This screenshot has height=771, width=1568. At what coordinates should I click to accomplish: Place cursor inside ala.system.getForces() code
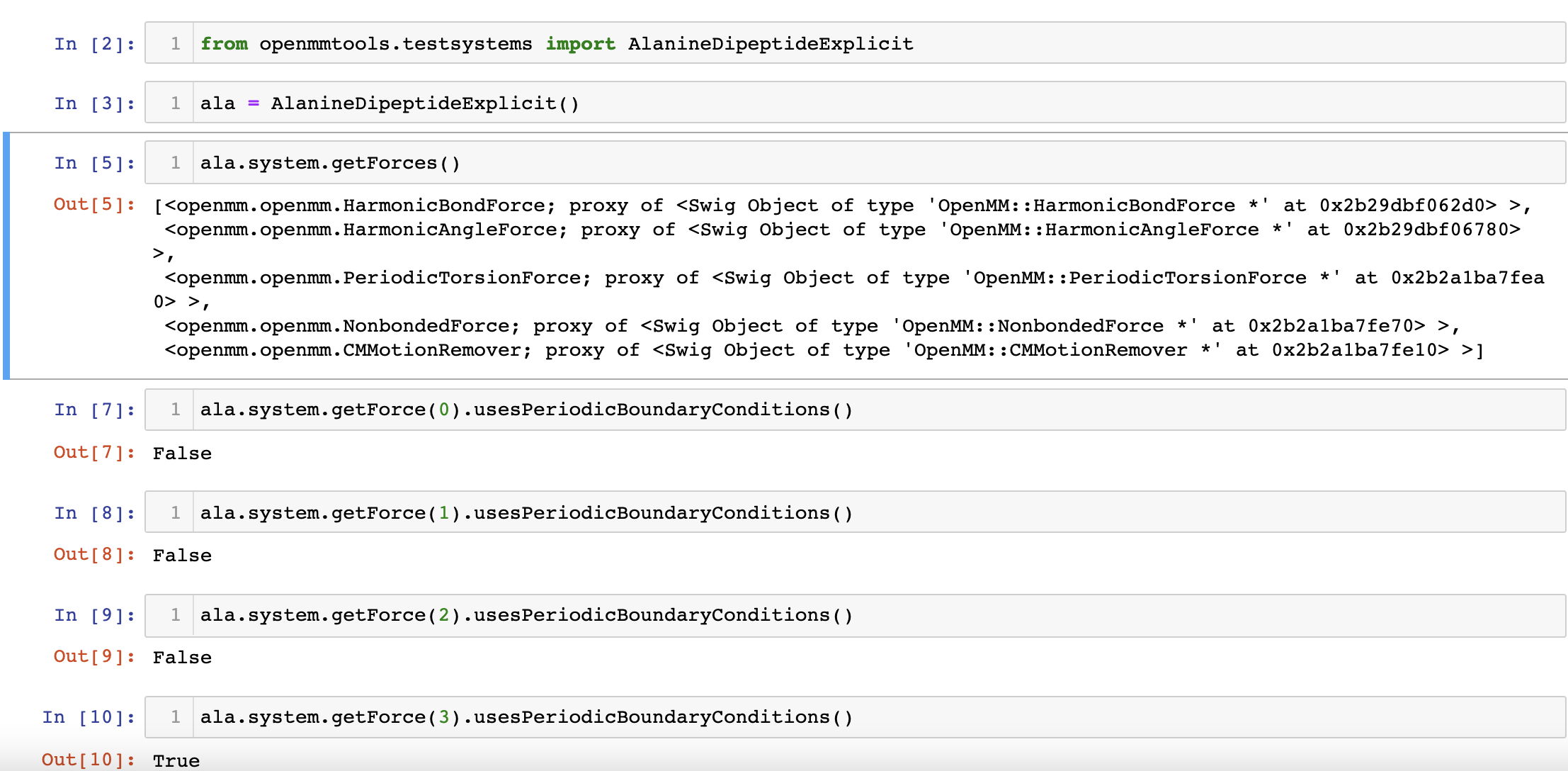point(329,162)
